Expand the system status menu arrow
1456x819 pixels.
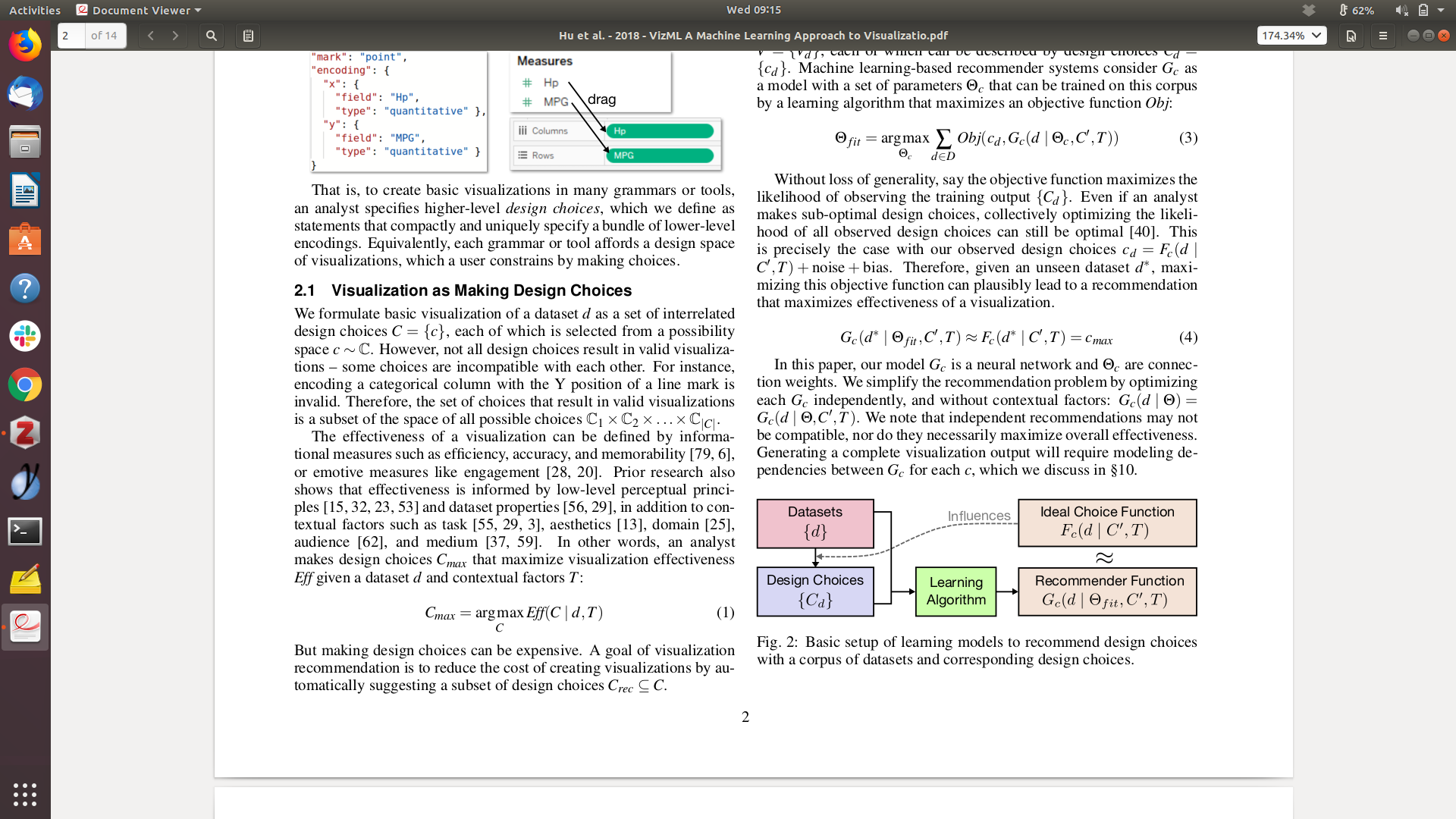coord(1441,10)
